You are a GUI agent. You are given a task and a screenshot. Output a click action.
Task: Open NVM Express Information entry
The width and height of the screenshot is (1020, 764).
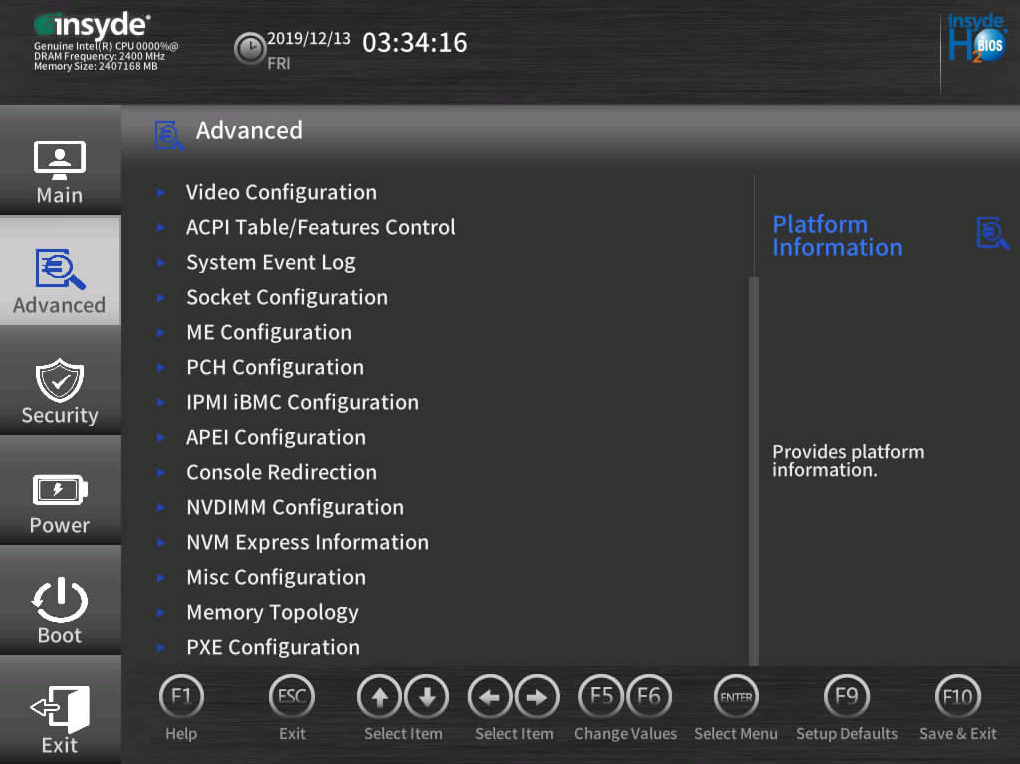point(308,542)
